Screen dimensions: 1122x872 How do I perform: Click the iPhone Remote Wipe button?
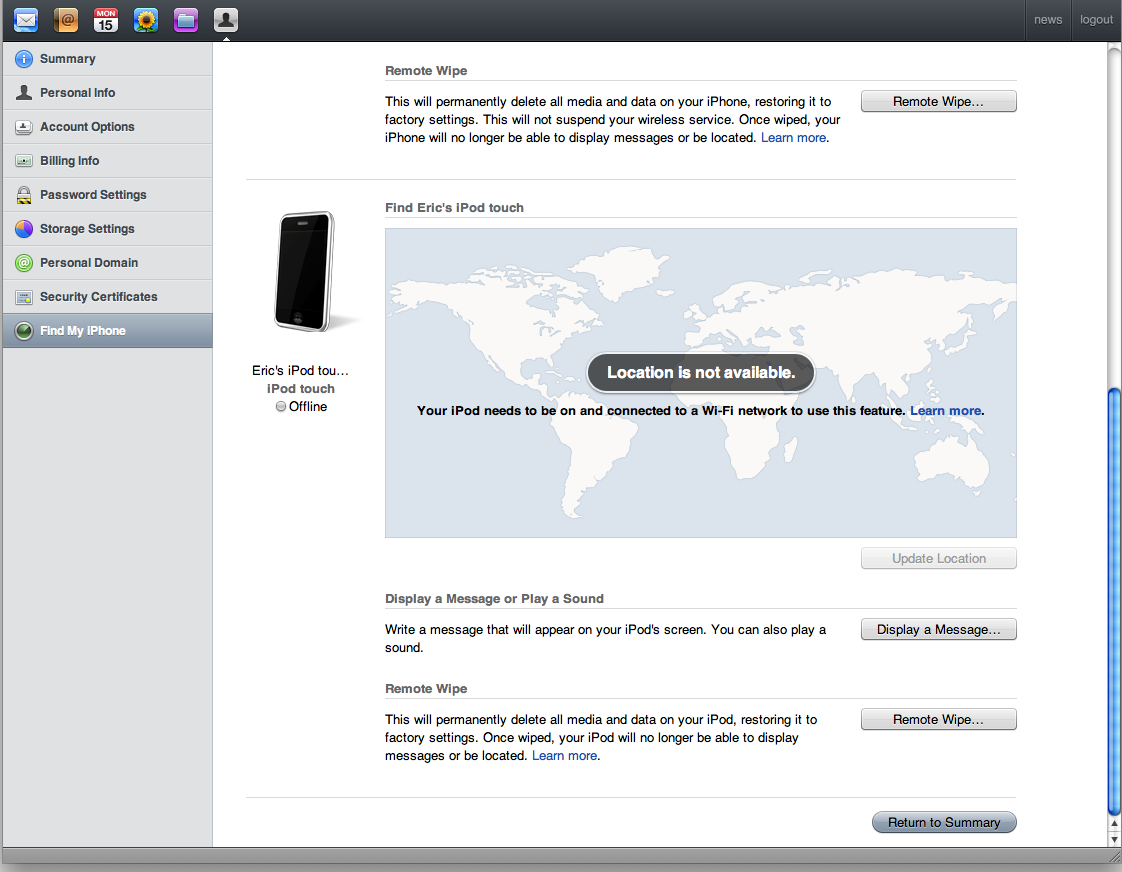click(938, 102)
